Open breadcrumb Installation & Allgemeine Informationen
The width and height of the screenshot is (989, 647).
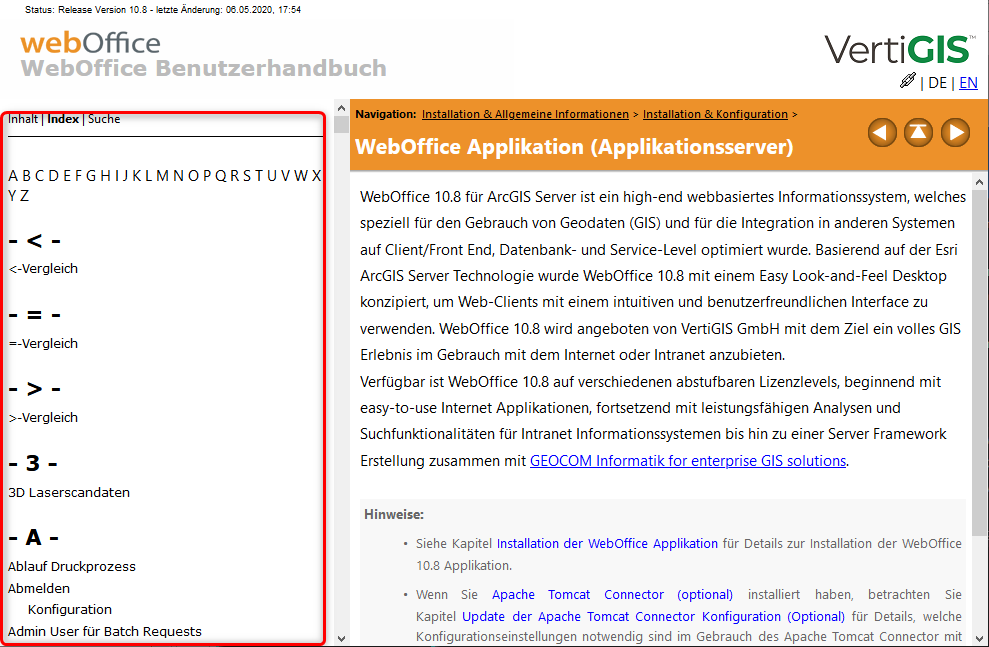(x=525, y=113)
